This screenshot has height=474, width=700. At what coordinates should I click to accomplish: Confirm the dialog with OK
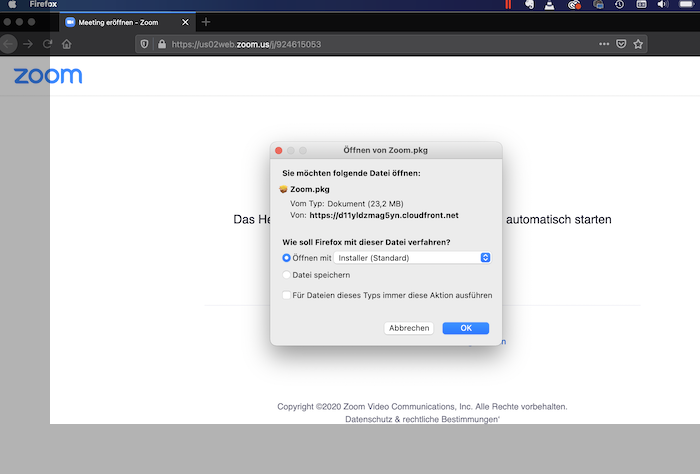point(465,328)
